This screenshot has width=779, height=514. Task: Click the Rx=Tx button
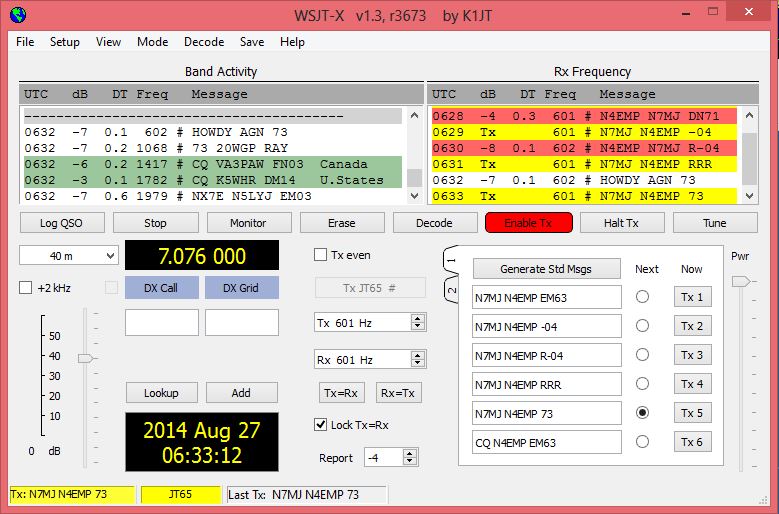pos(398,393)
